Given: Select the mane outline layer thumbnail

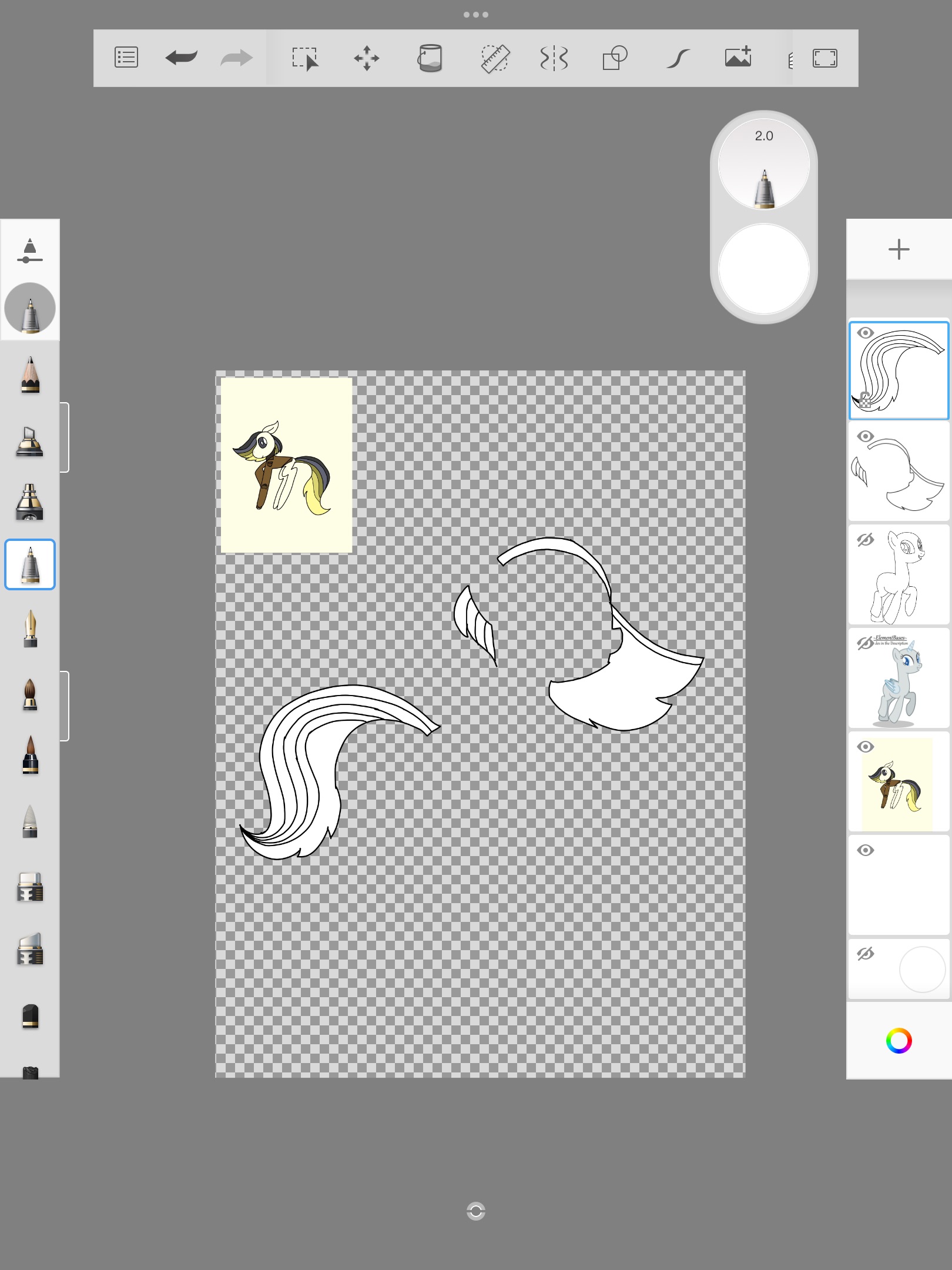Looking at the screenshot, I should 899,472.
